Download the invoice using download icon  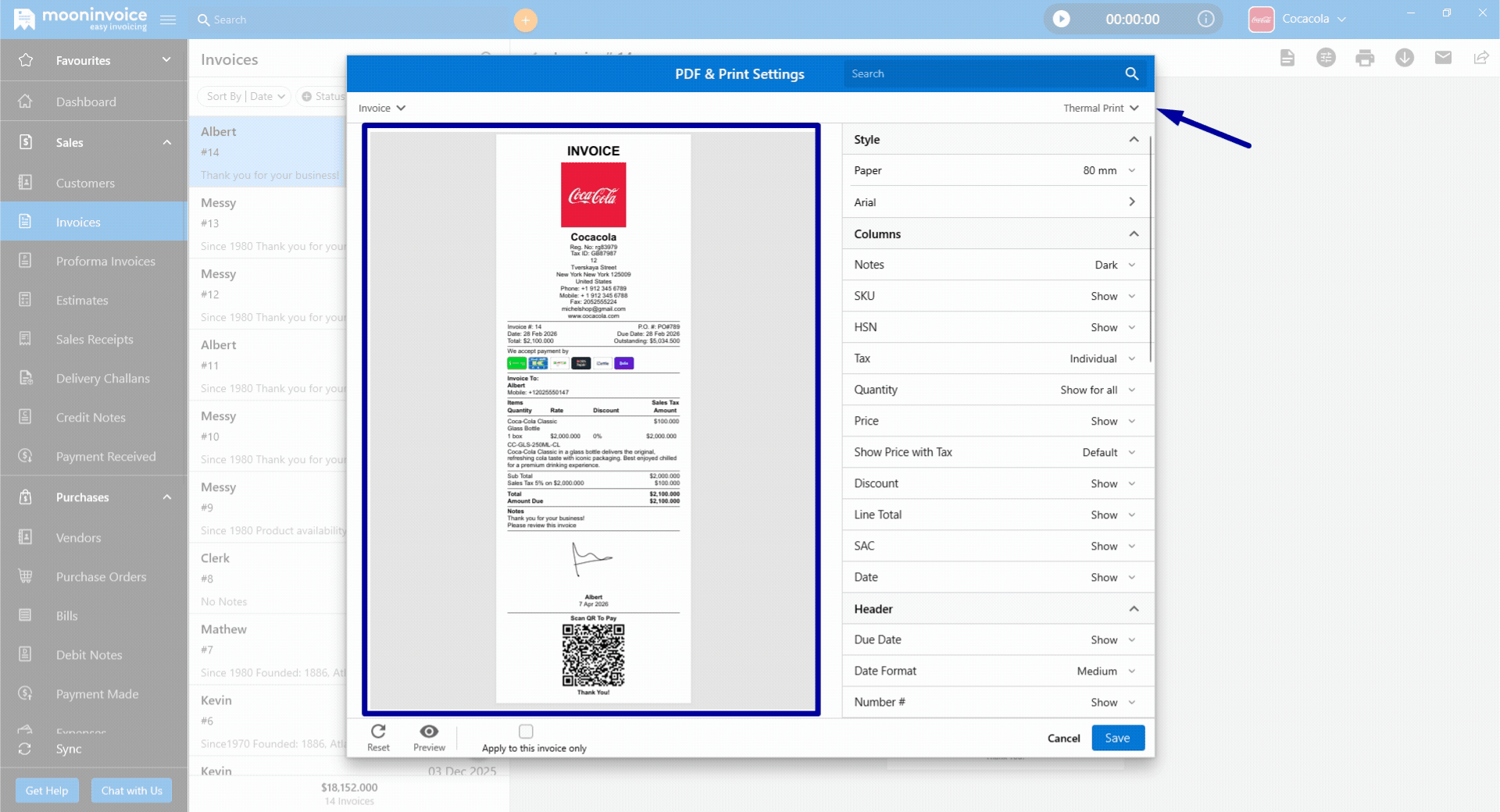(x=1405, y=58)
